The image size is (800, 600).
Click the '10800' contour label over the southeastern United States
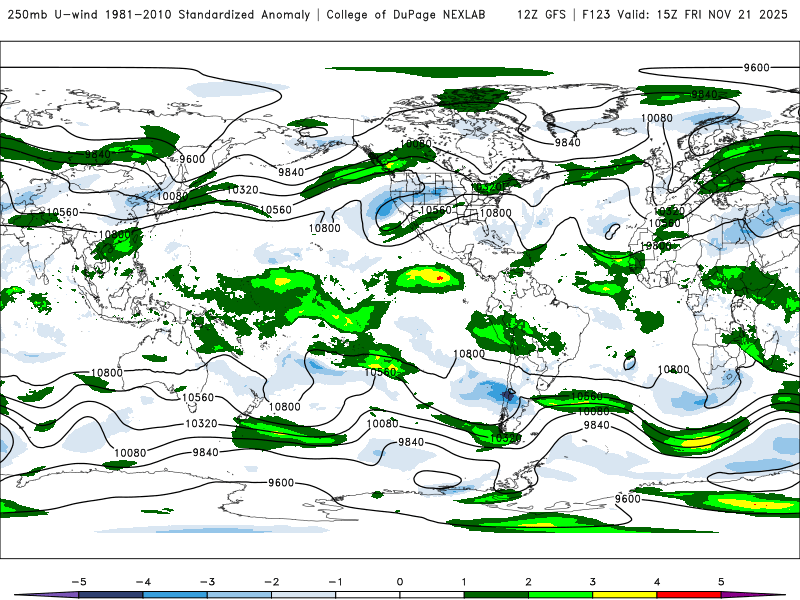click(495, 213)
